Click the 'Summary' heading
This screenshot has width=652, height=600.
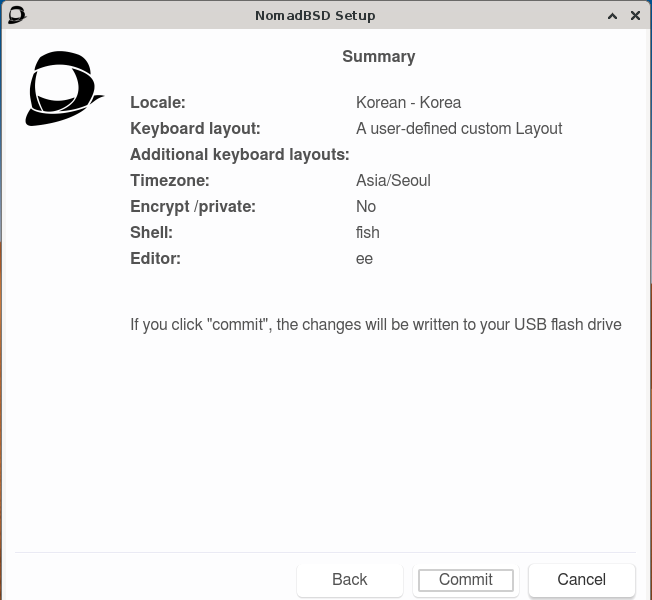(x=378, y=56)
